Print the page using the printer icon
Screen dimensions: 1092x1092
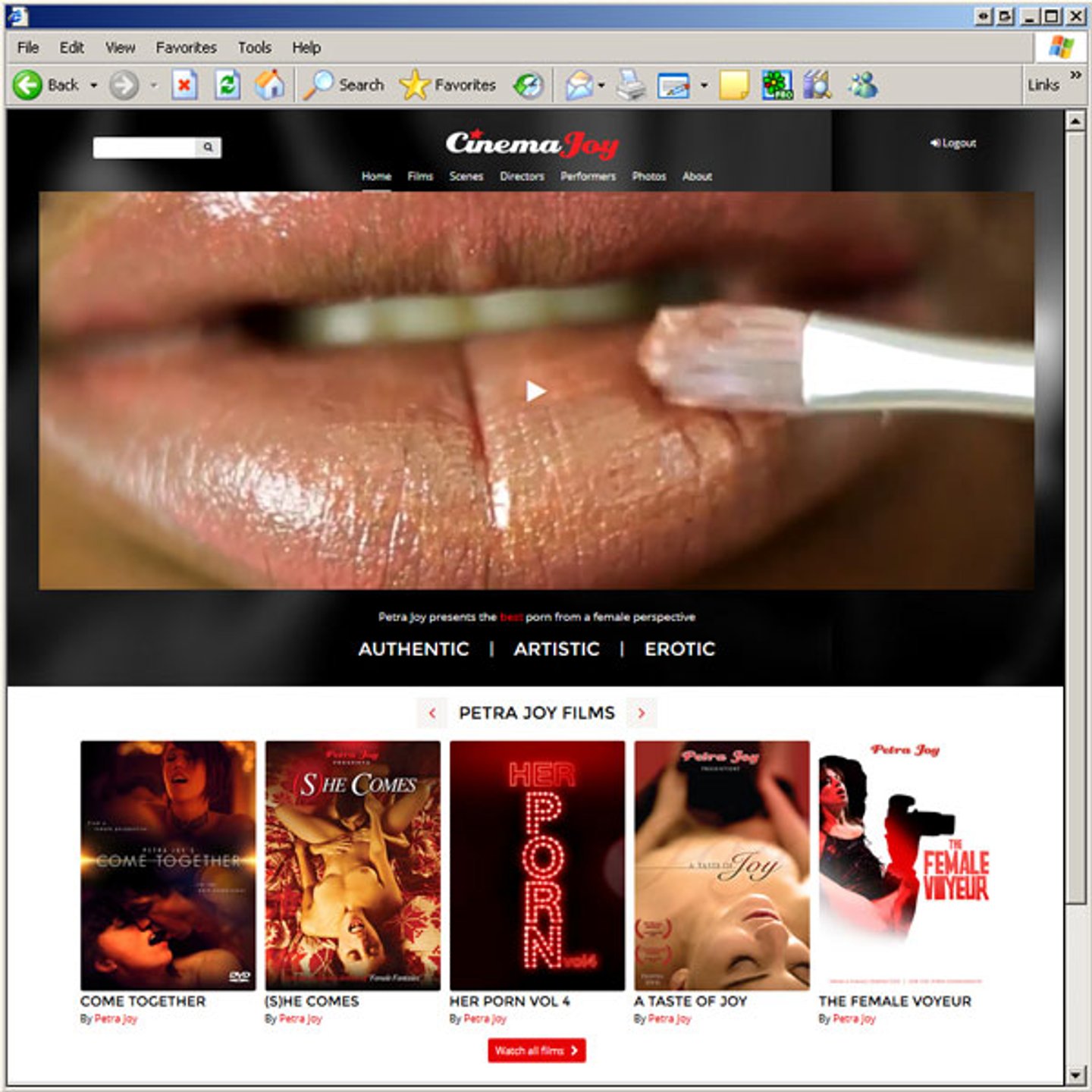[x=630, y=85]
